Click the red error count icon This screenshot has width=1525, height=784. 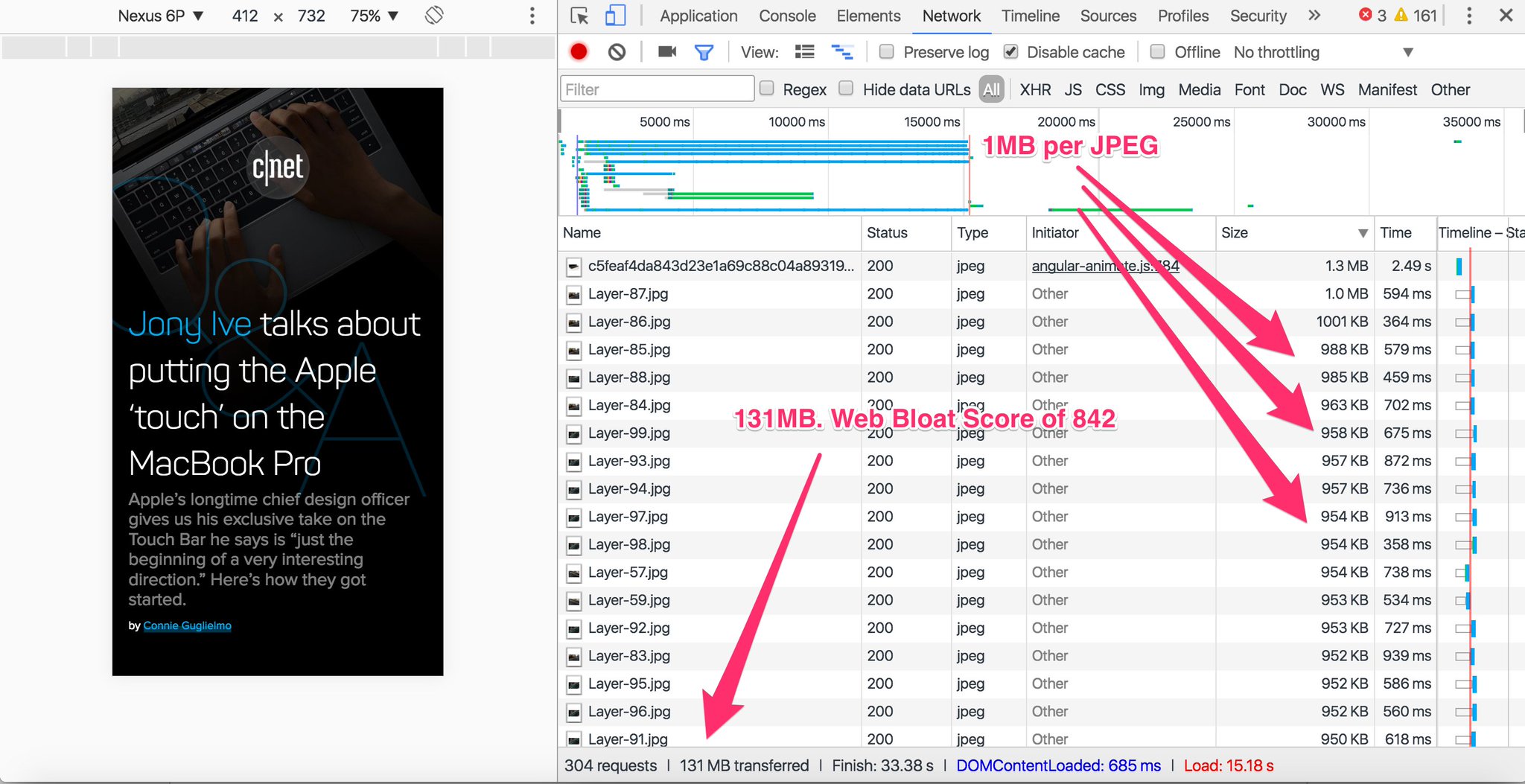1365,15
